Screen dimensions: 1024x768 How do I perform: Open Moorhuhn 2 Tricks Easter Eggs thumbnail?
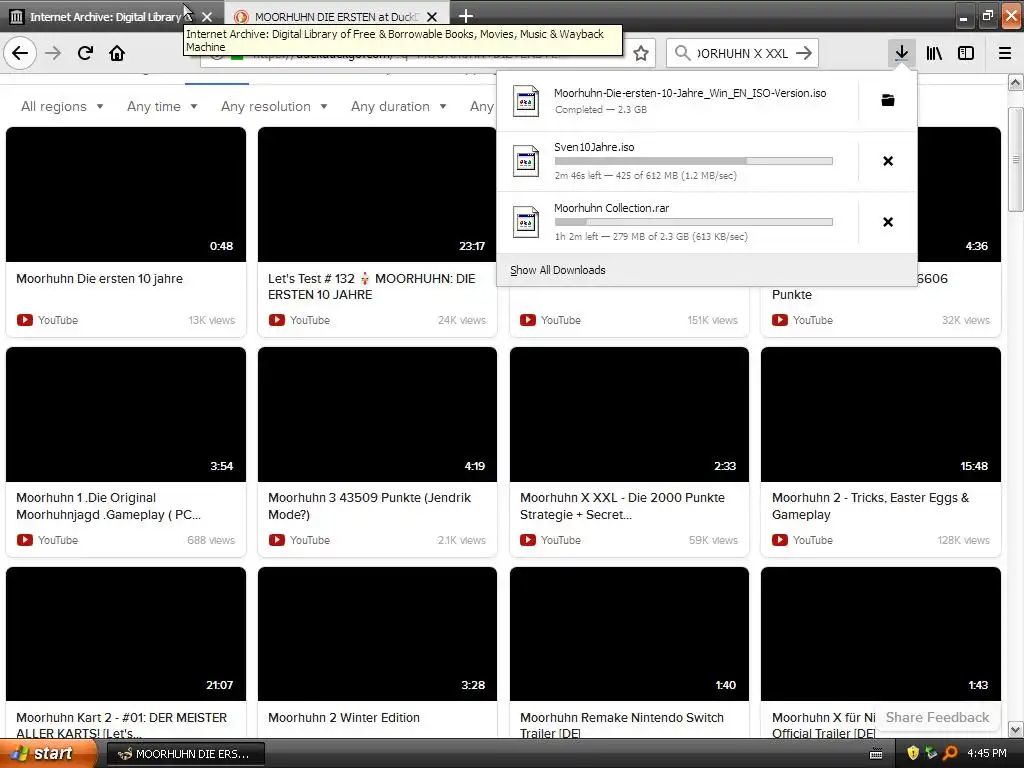tap(881, 414)
